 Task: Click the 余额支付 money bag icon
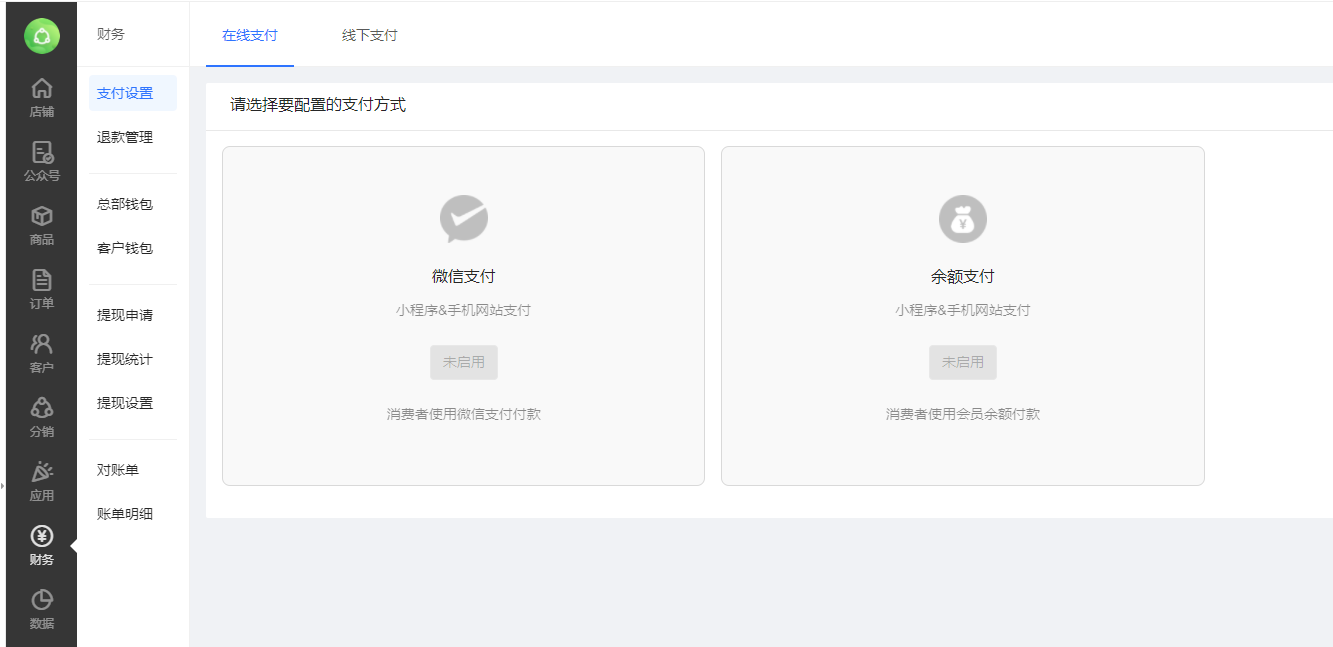click(x=962, y=219)
